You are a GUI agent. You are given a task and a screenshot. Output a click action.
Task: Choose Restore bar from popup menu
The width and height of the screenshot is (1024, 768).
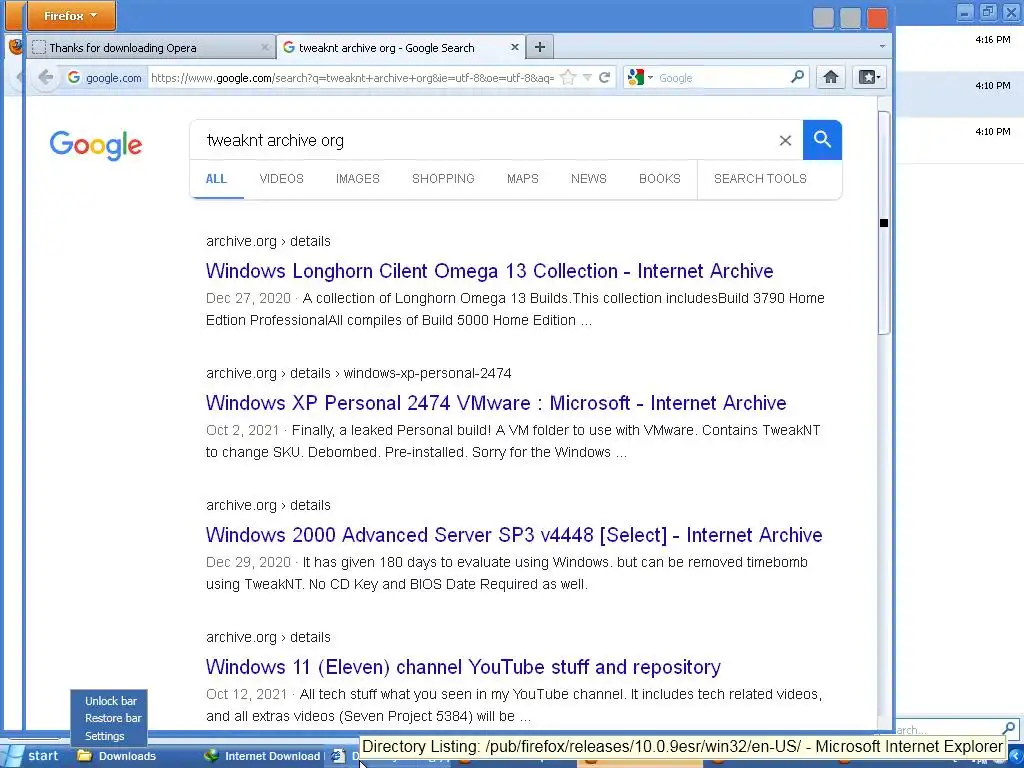(113, 718)
